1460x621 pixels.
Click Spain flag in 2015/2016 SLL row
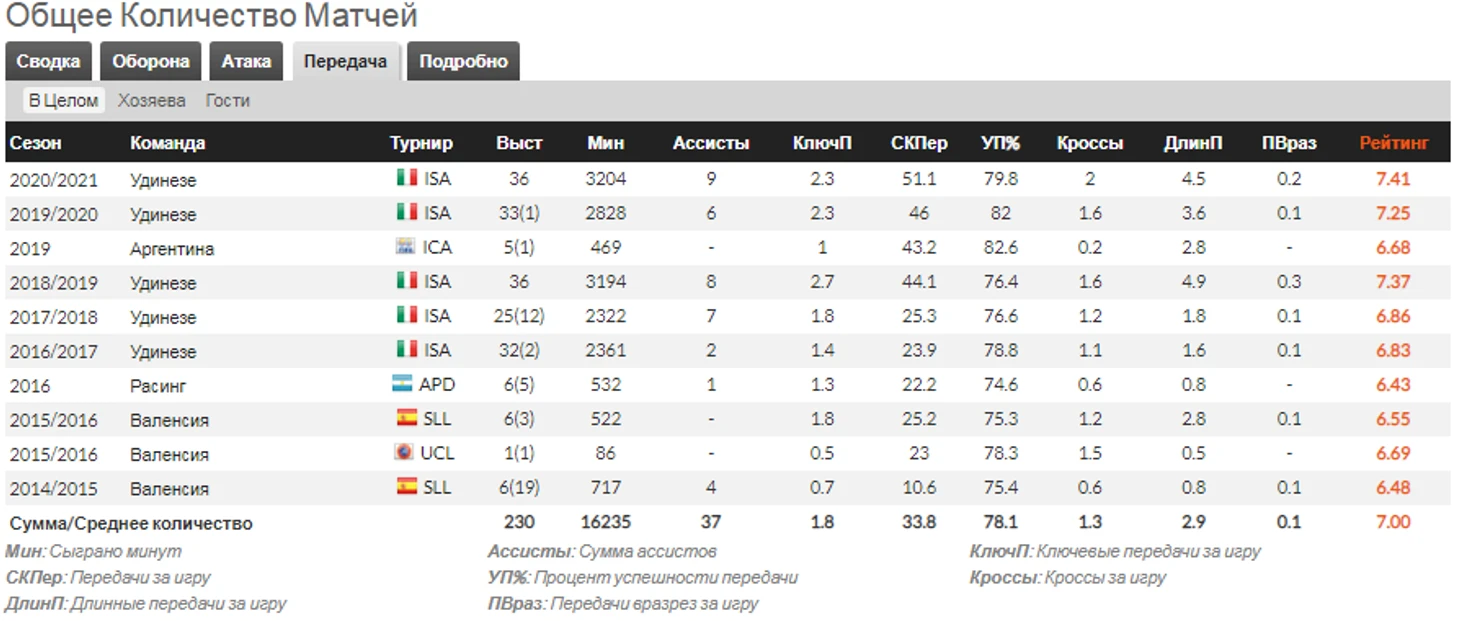[406, 418]
